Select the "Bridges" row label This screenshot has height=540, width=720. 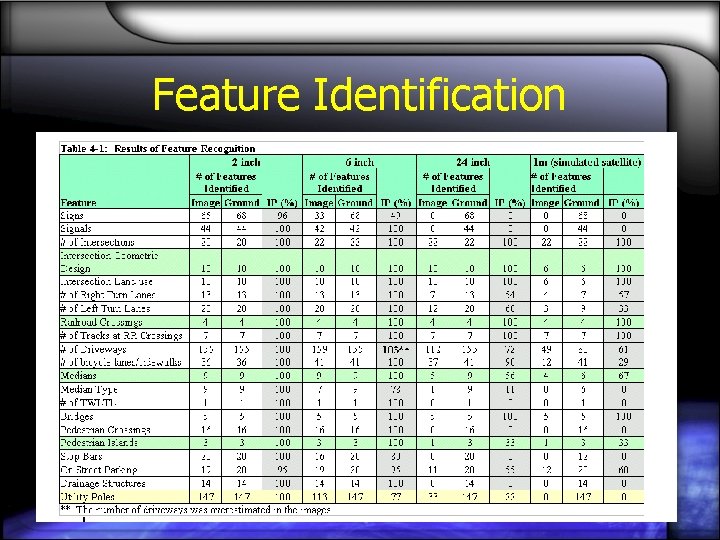[77, 416]
